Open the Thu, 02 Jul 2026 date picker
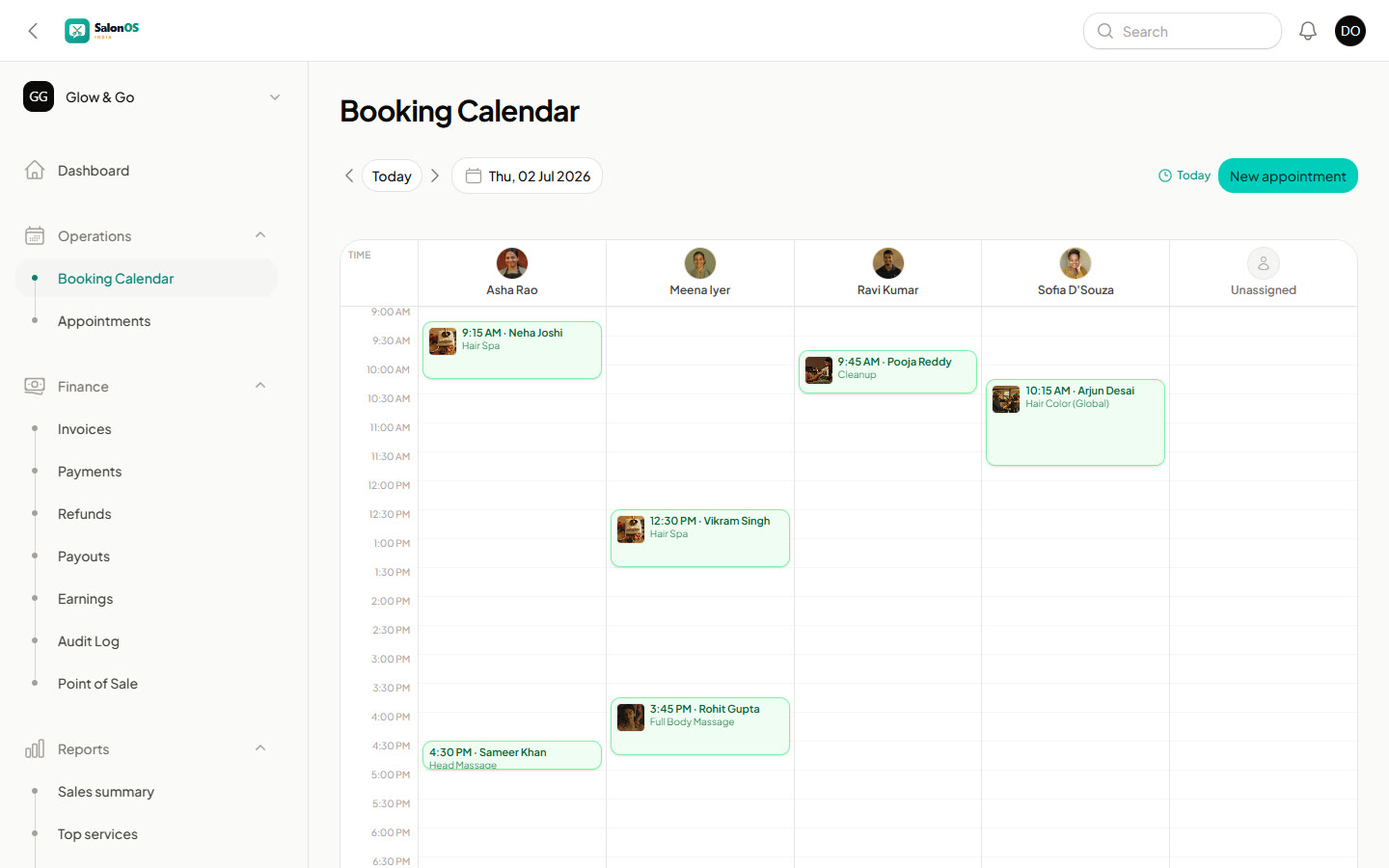Viewport: 1389px width, 868px height. (x=527, y=176)
